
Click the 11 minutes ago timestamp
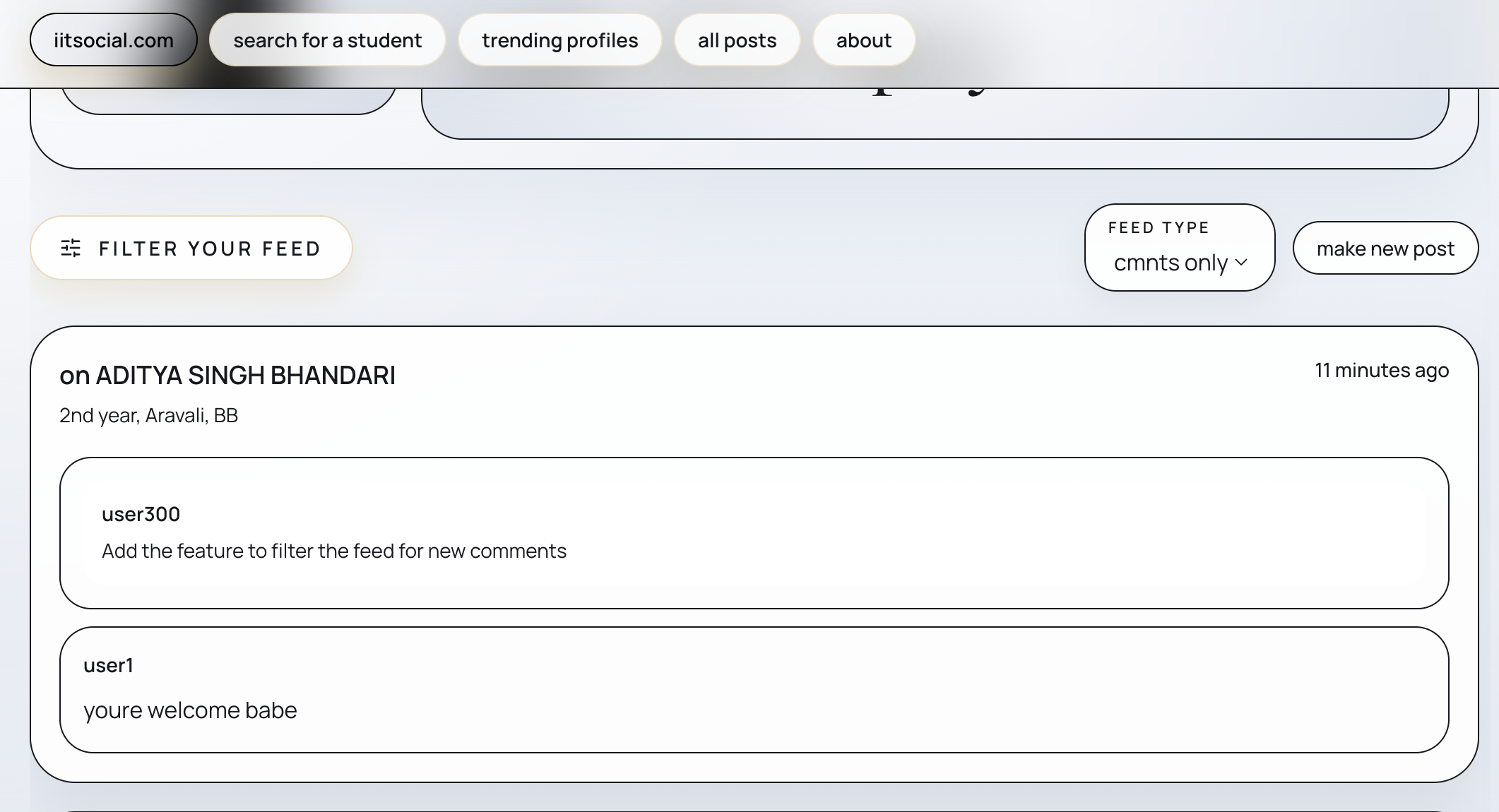point(1381,370)
